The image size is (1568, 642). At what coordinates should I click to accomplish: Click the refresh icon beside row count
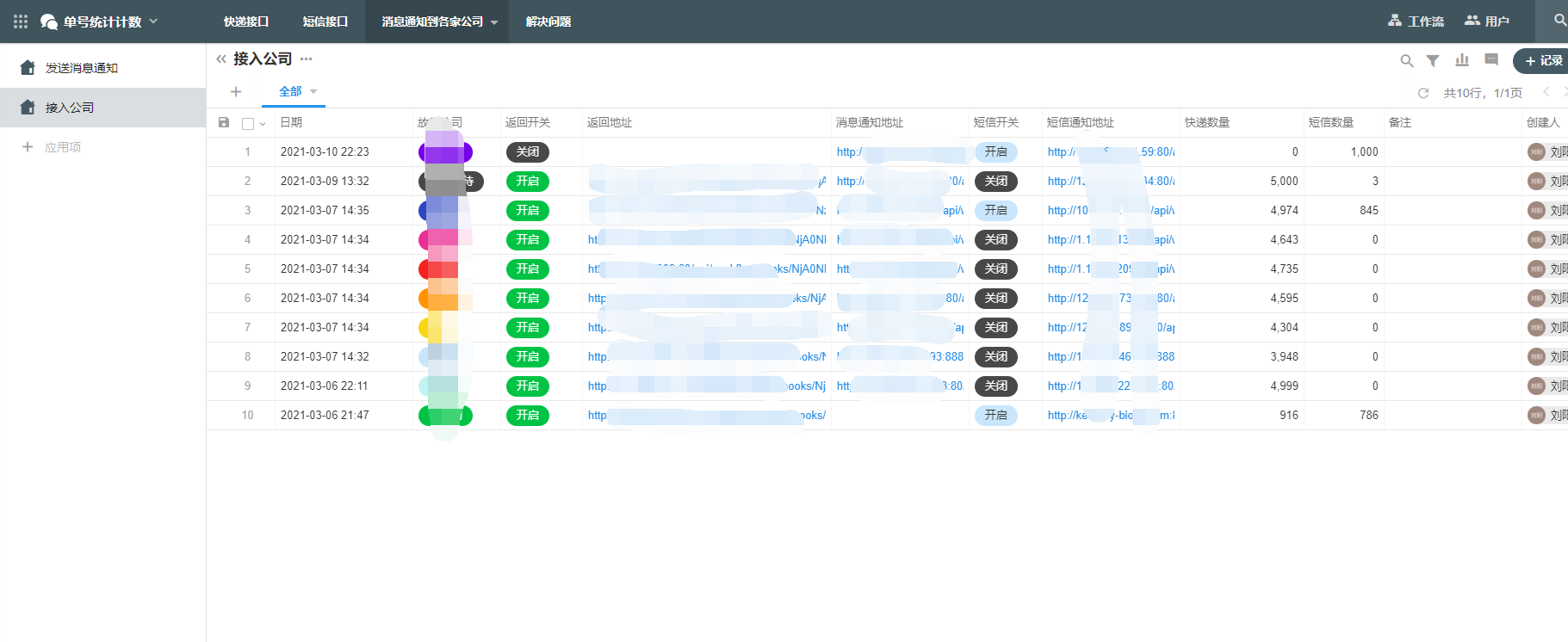(1423, 93)
